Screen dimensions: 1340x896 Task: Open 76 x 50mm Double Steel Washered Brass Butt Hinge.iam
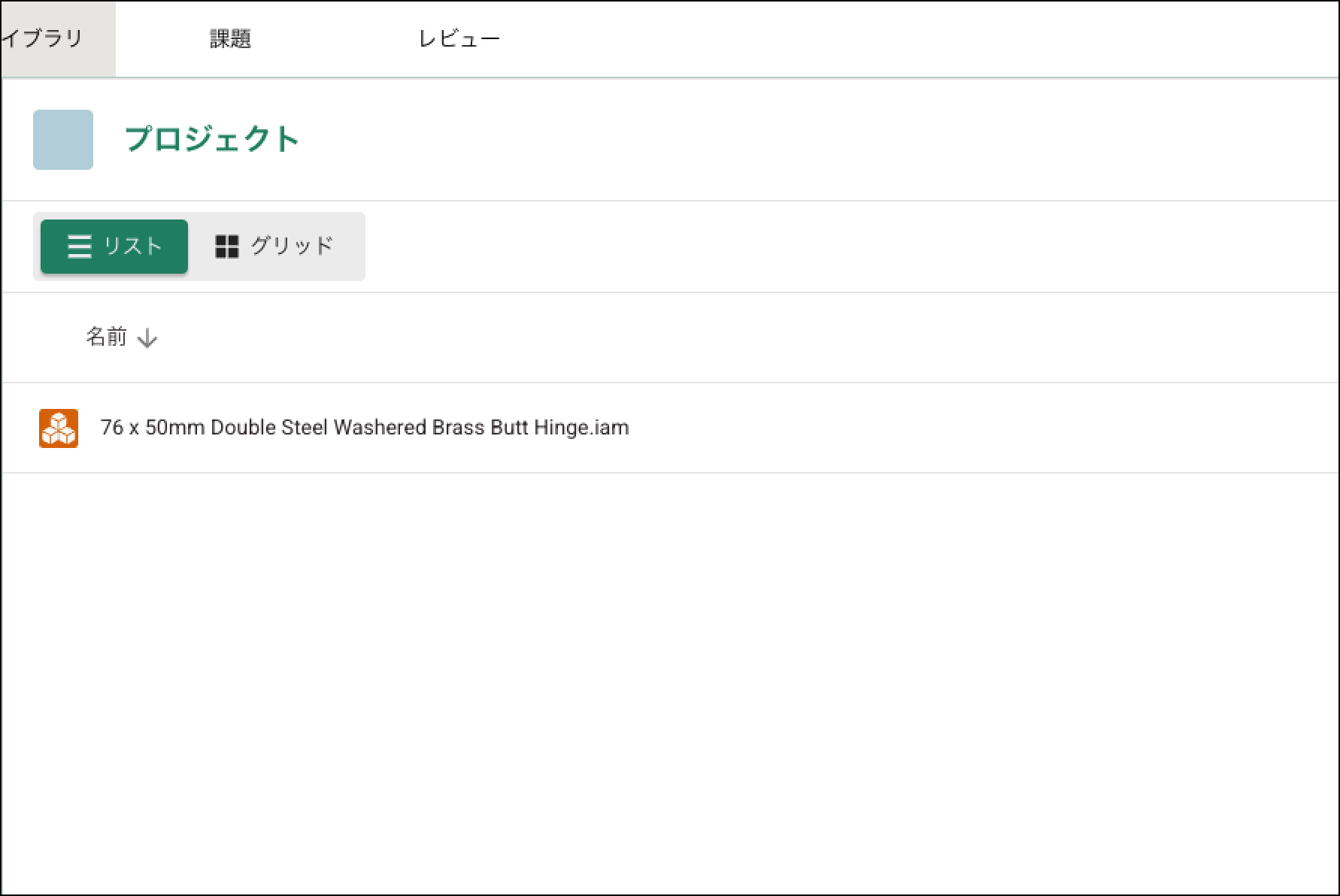[x=365, y=428]
